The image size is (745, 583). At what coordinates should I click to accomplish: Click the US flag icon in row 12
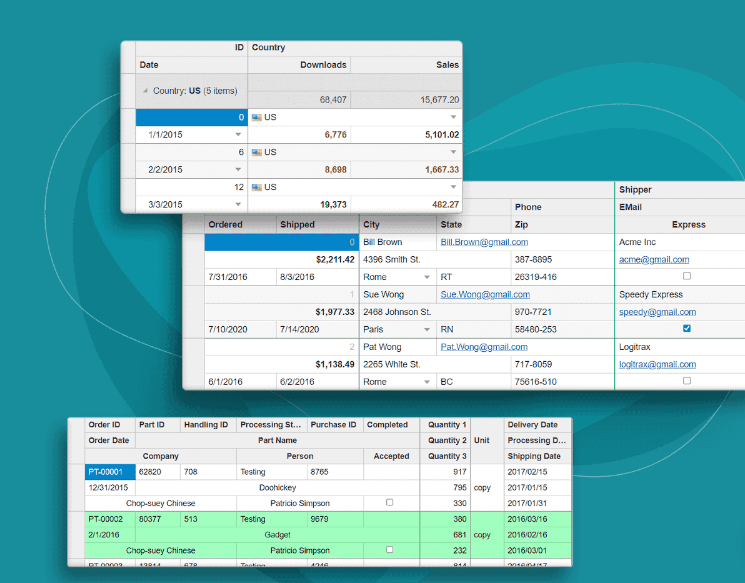pyautogui.click(x=256, y=187)
